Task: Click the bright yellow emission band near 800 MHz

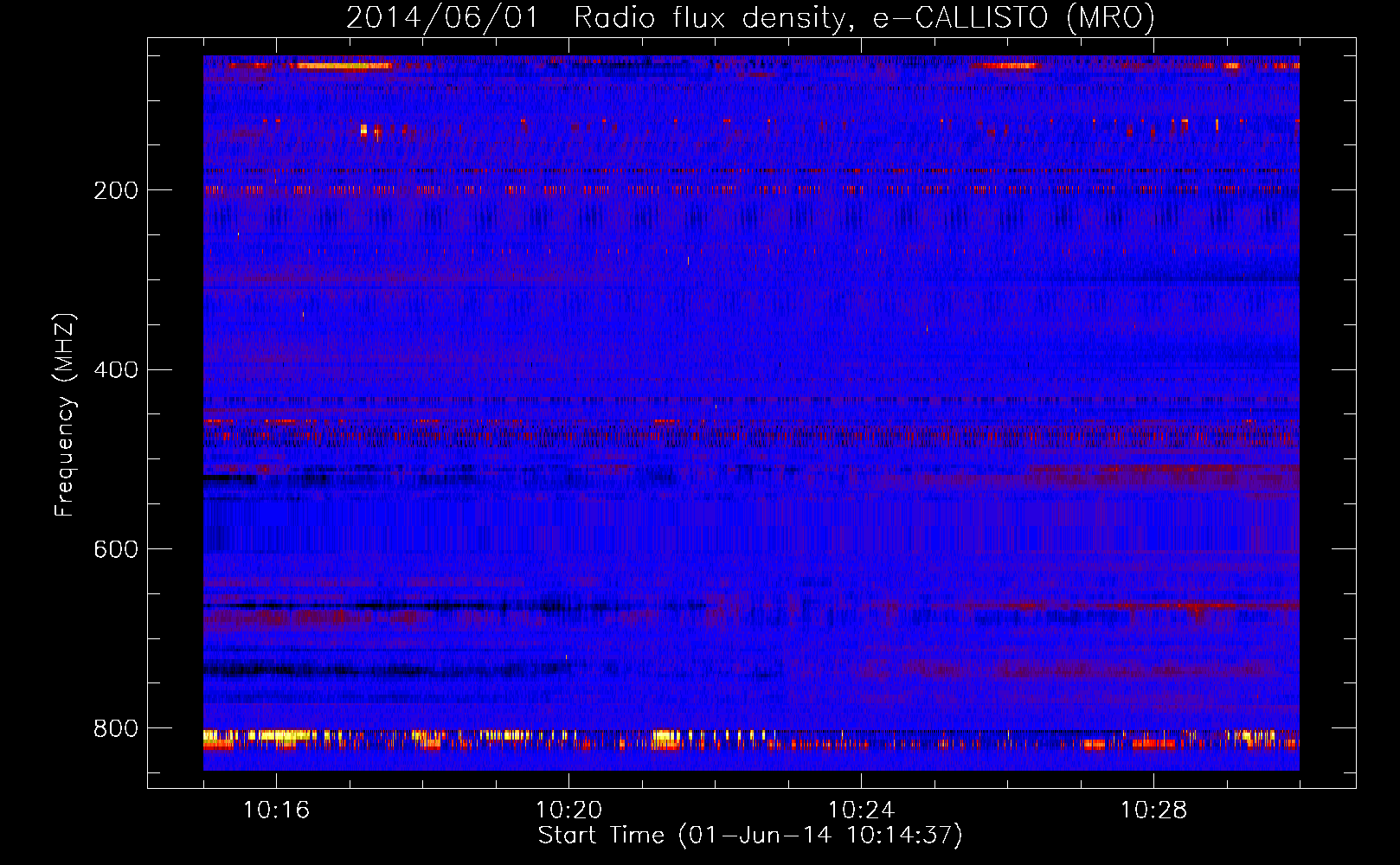Action: tap(751, 739)
